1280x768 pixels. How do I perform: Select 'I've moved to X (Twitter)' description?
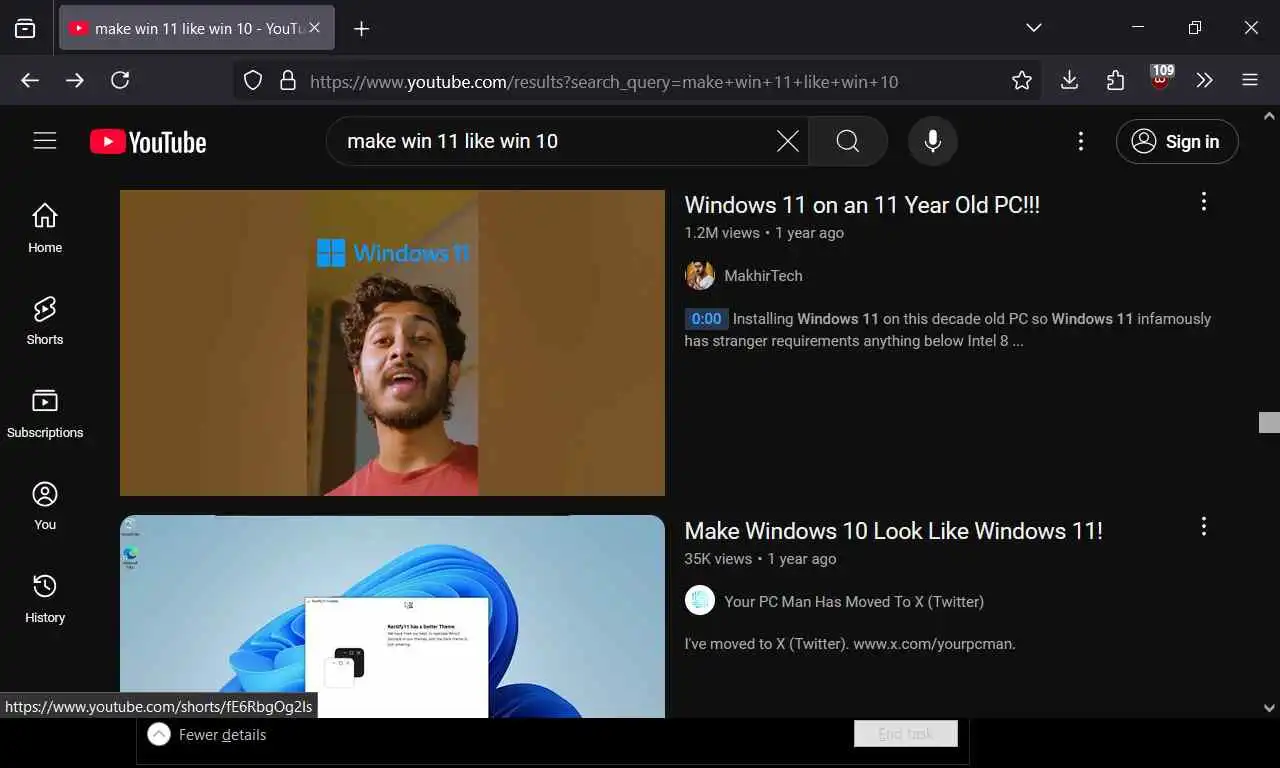pos(850,644)
